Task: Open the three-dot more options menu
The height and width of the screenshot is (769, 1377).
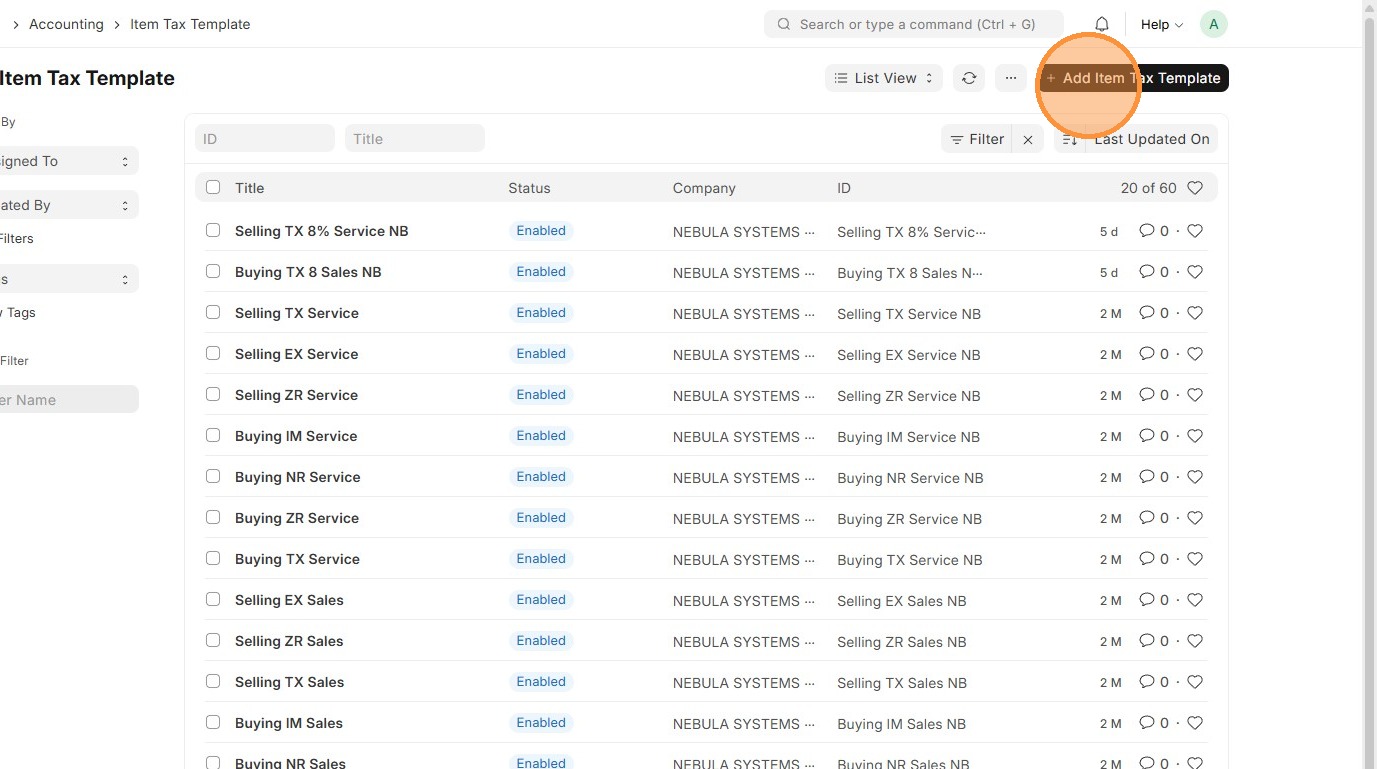Action: click(1011, 78)
